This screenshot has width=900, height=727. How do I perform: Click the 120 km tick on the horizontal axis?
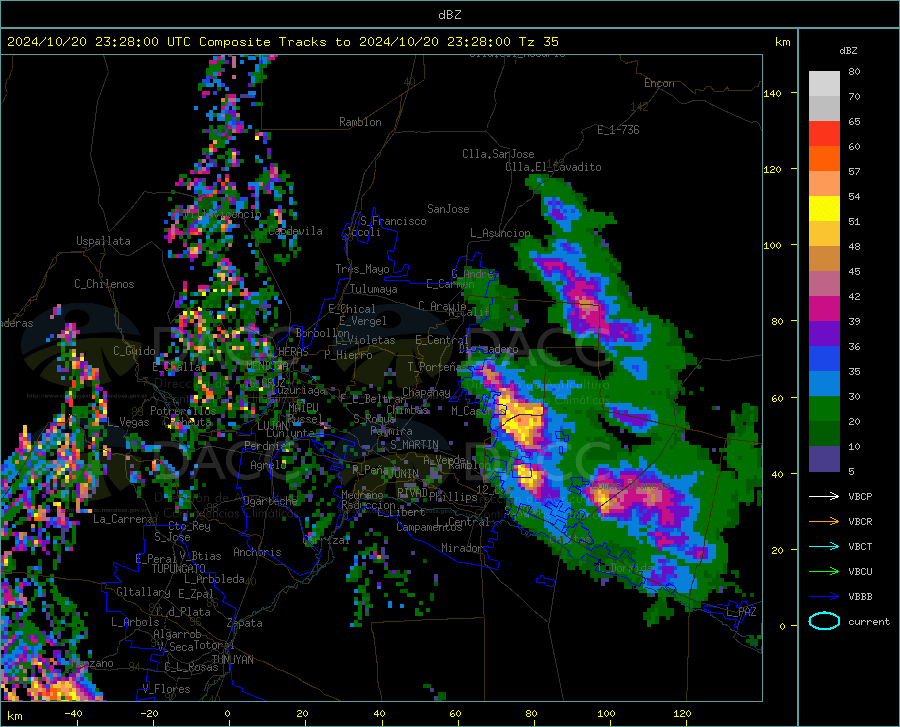(x=682, y=713)
